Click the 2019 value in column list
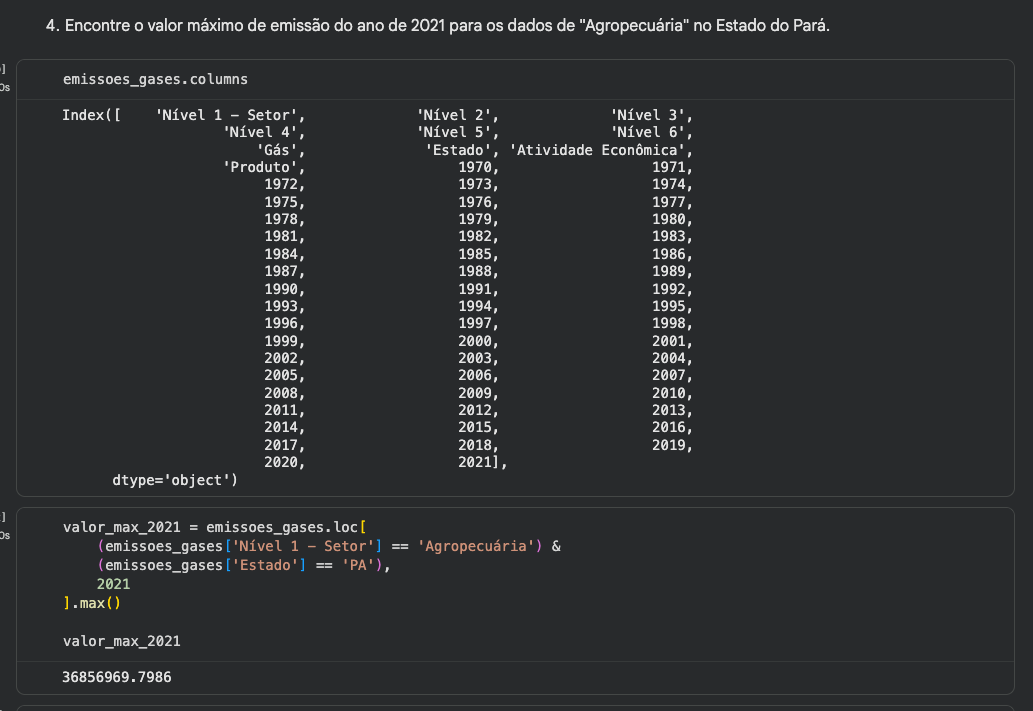 tap(669, 445)
